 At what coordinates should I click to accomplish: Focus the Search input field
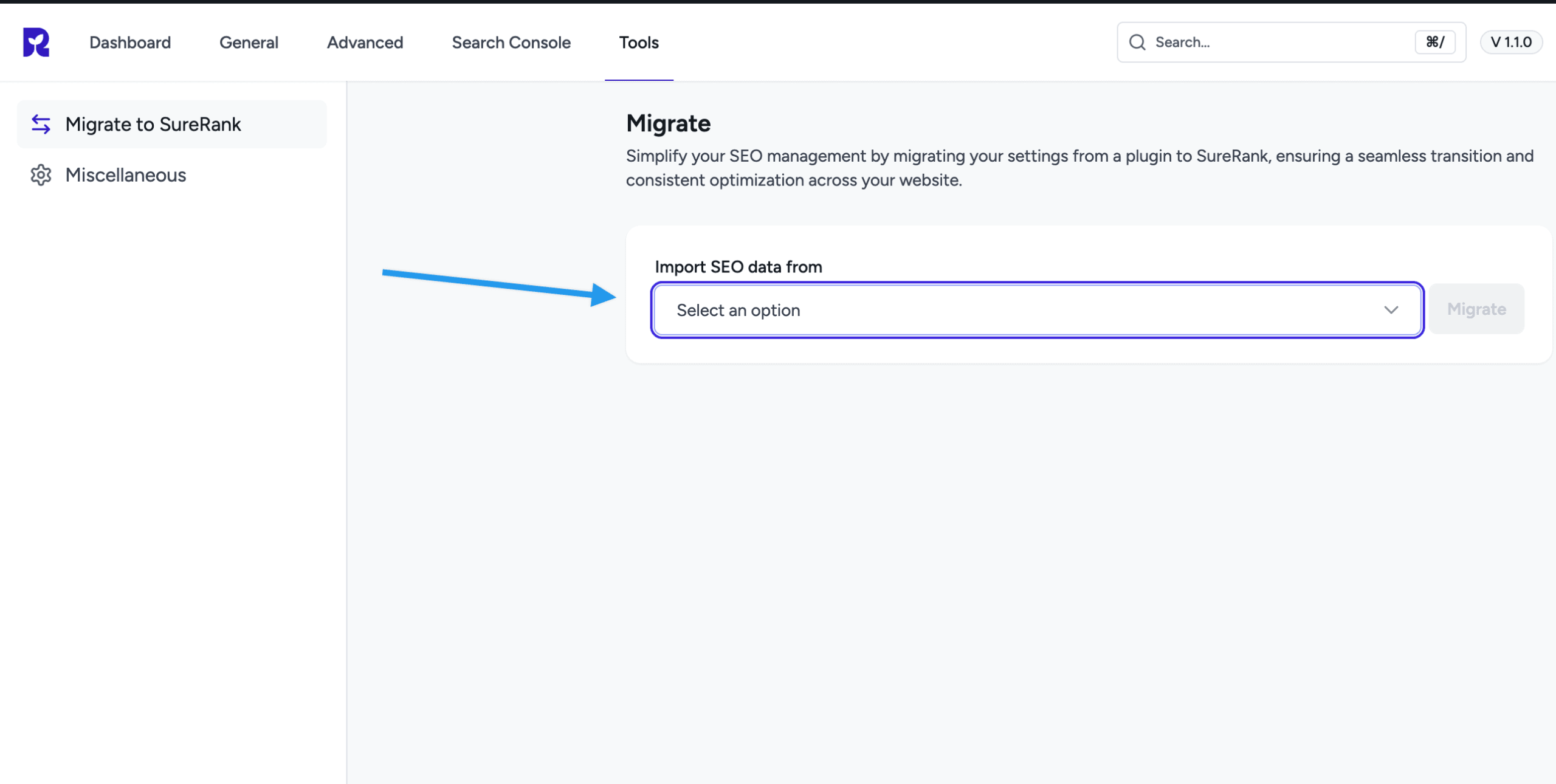[1276, 42]
